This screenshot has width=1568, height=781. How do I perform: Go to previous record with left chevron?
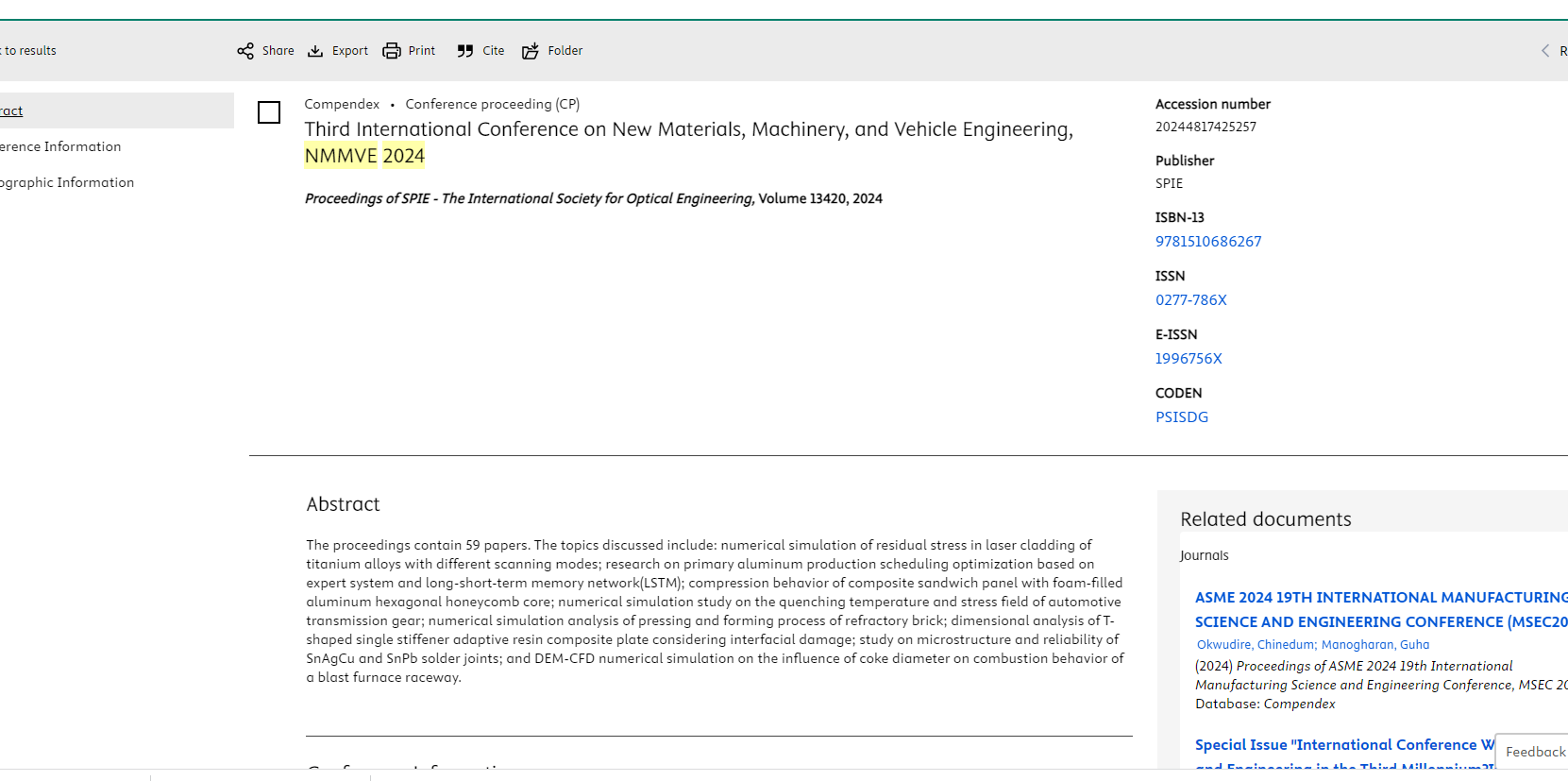click(1545, 51)
